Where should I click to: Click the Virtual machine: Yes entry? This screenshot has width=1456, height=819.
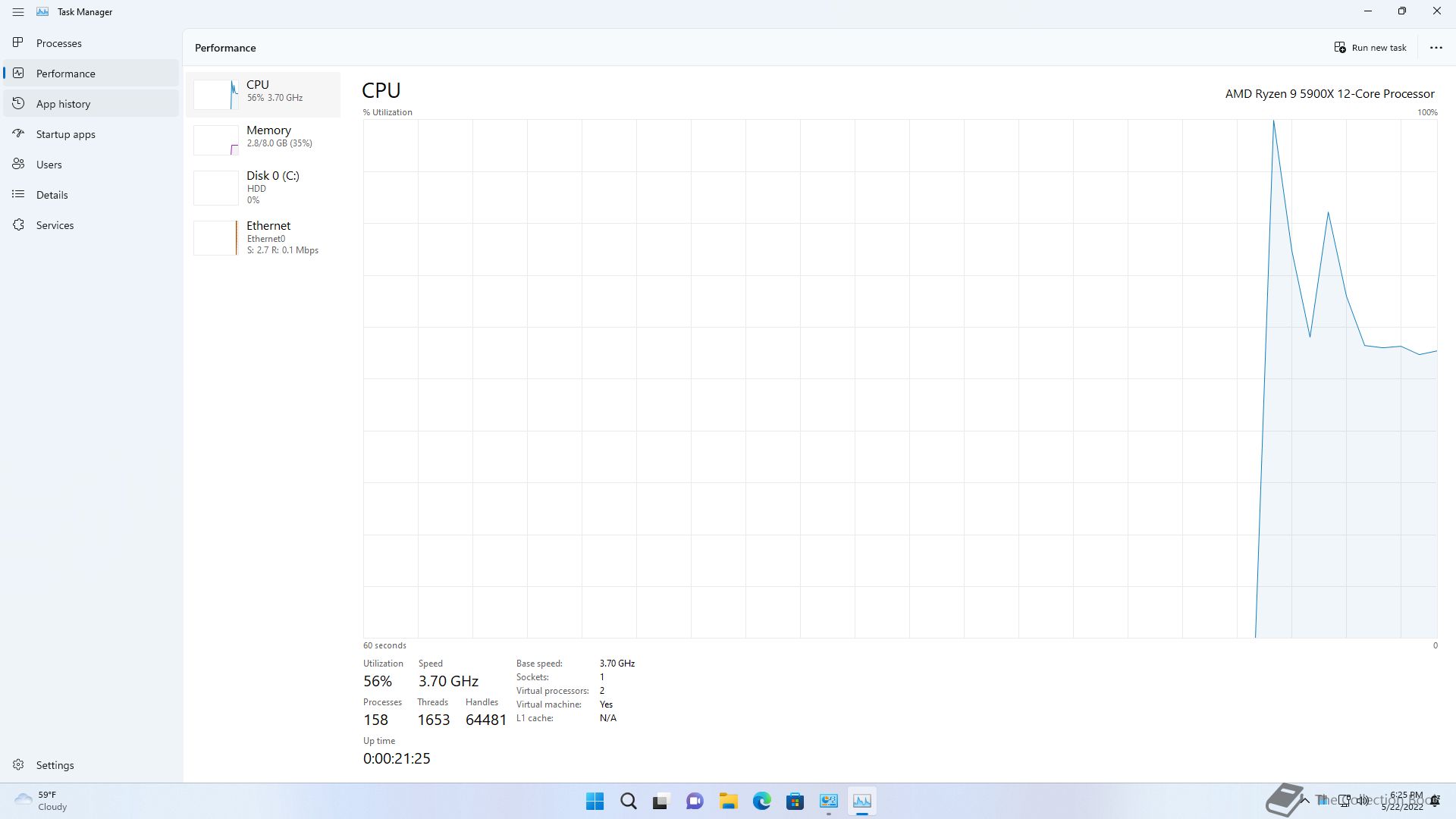click(x=564, y=704)
